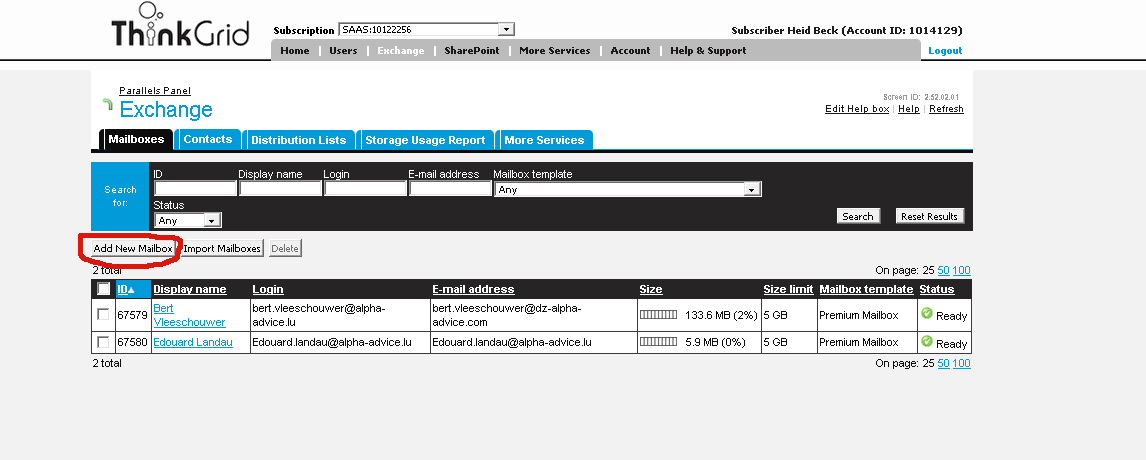This screenshot has height=460, width=1146.
Task: Open the Mailbox template dropdown
Action: coord(628,189)
